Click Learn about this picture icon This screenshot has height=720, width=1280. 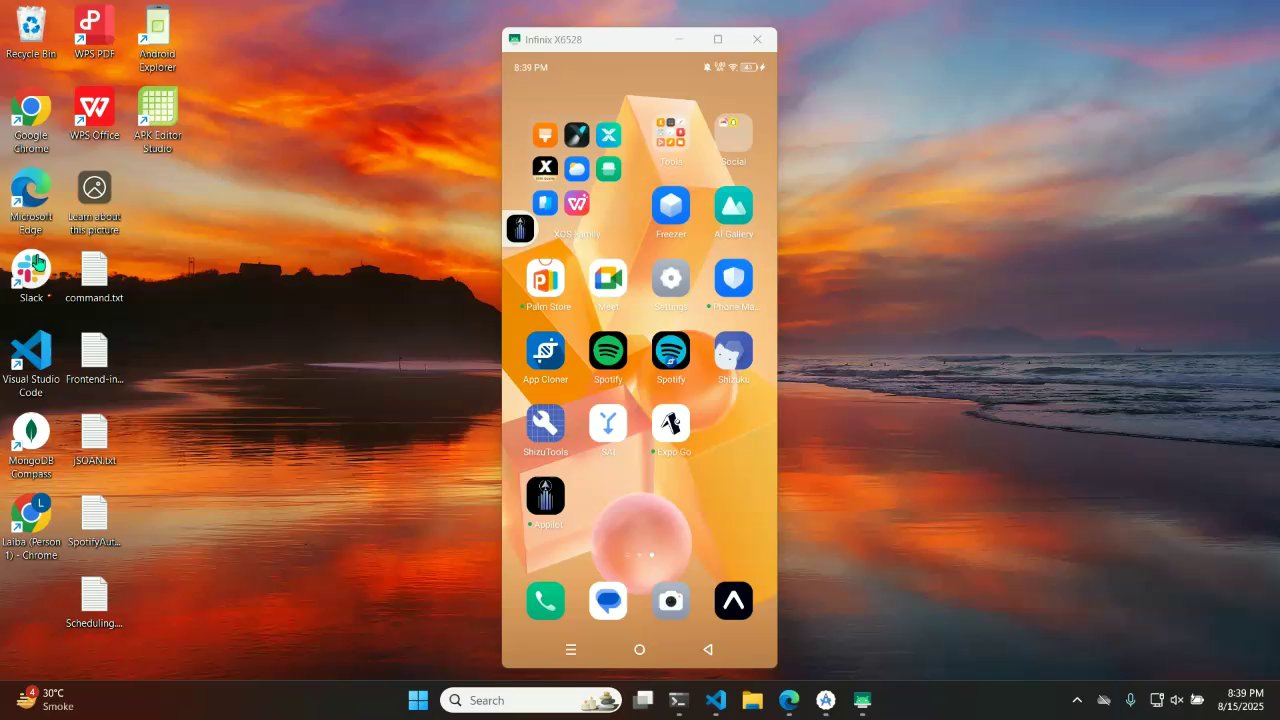click(x=94, y=203)
